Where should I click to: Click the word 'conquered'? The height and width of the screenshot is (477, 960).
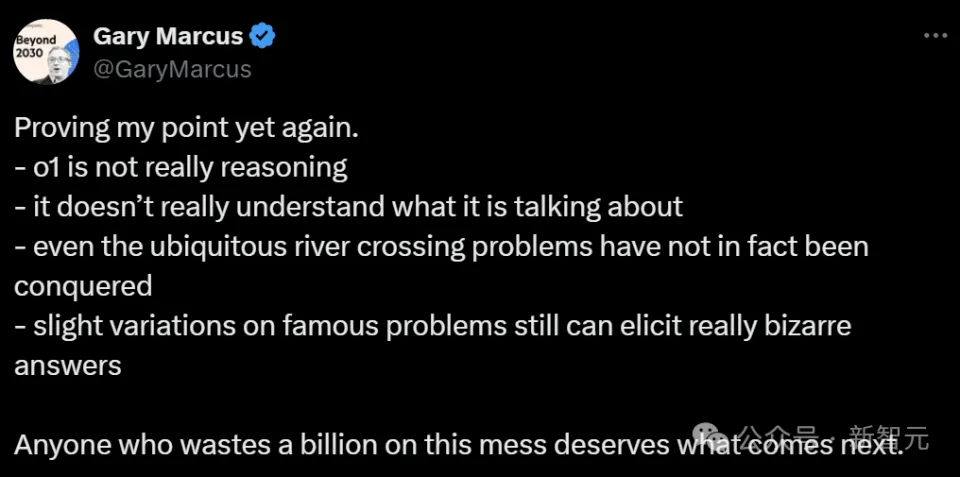coord(83,286)
